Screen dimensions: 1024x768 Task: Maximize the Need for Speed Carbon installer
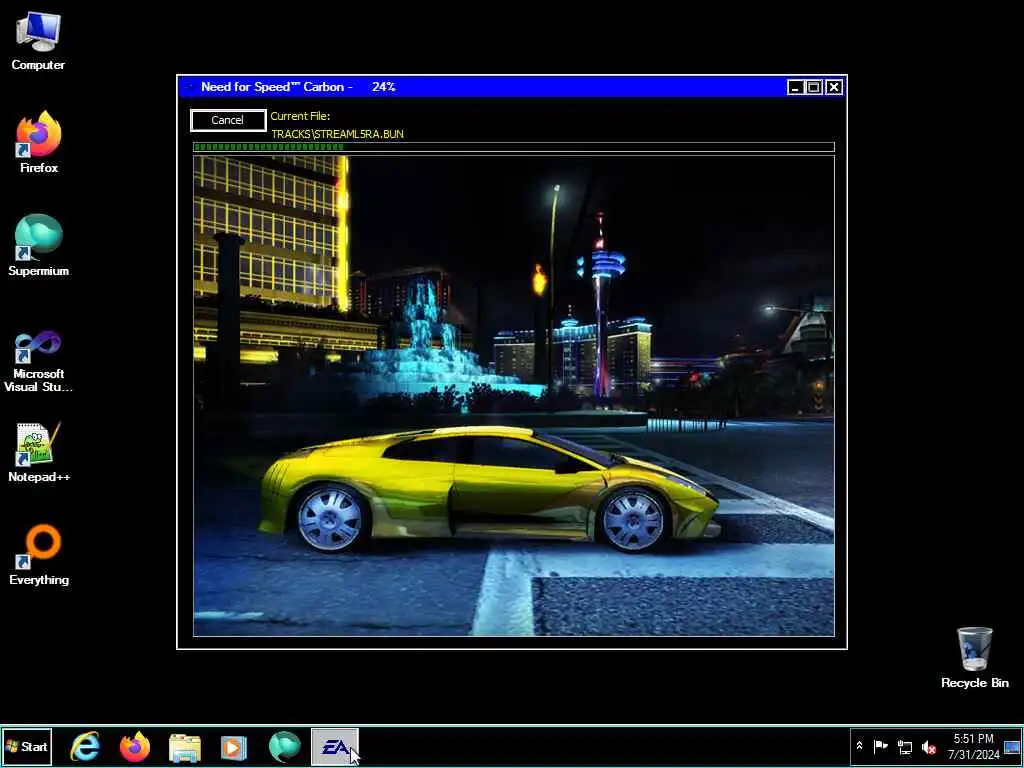(814, 87)
